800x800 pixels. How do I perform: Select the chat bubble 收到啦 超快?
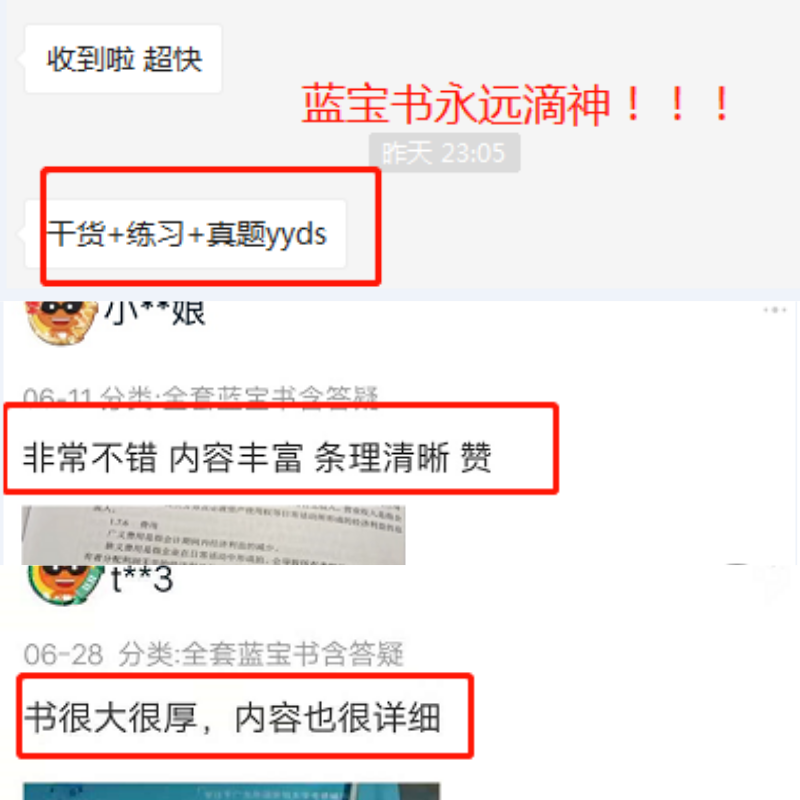pyautogui.click(x=123, y=59)
